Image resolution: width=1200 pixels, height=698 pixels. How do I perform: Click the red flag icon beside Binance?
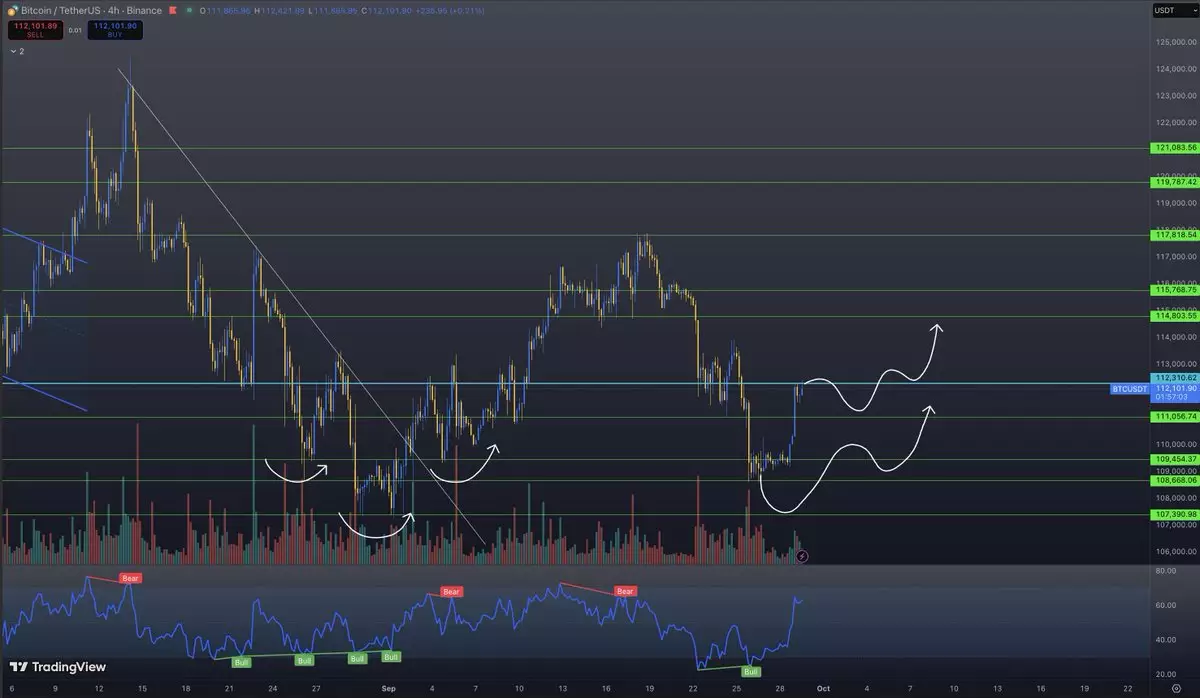173,11
